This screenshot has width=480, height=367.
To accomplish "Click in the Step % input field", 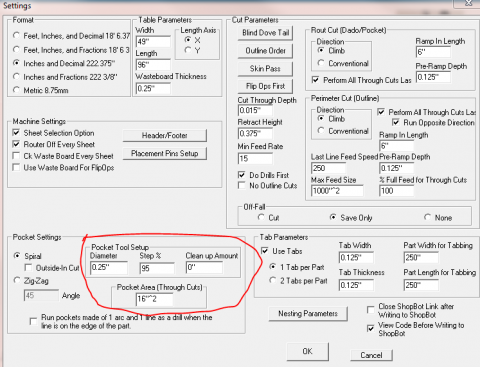I will [x=157, y=268].
